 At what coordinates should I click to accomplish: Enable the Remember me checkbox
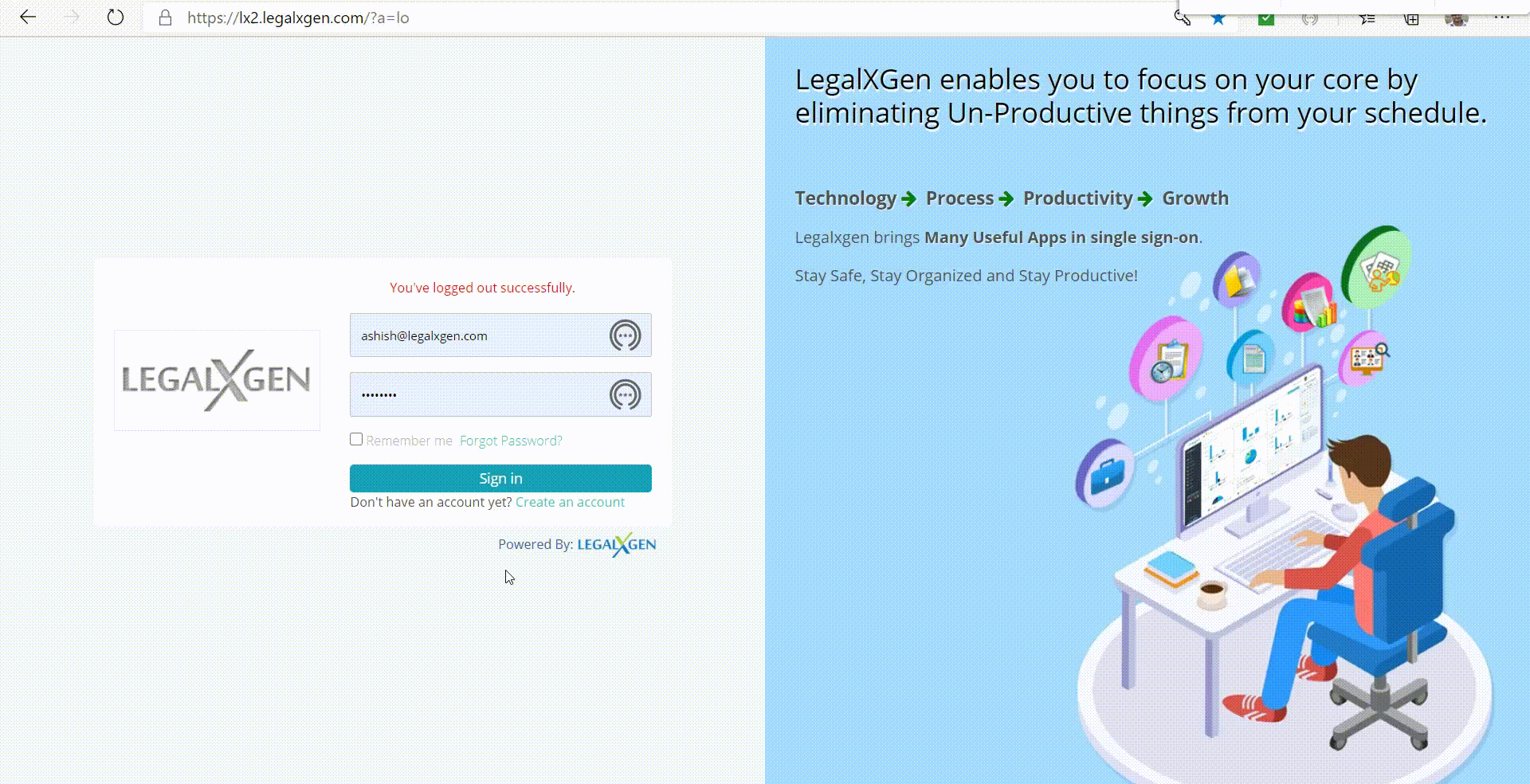[x=356, y=440]
